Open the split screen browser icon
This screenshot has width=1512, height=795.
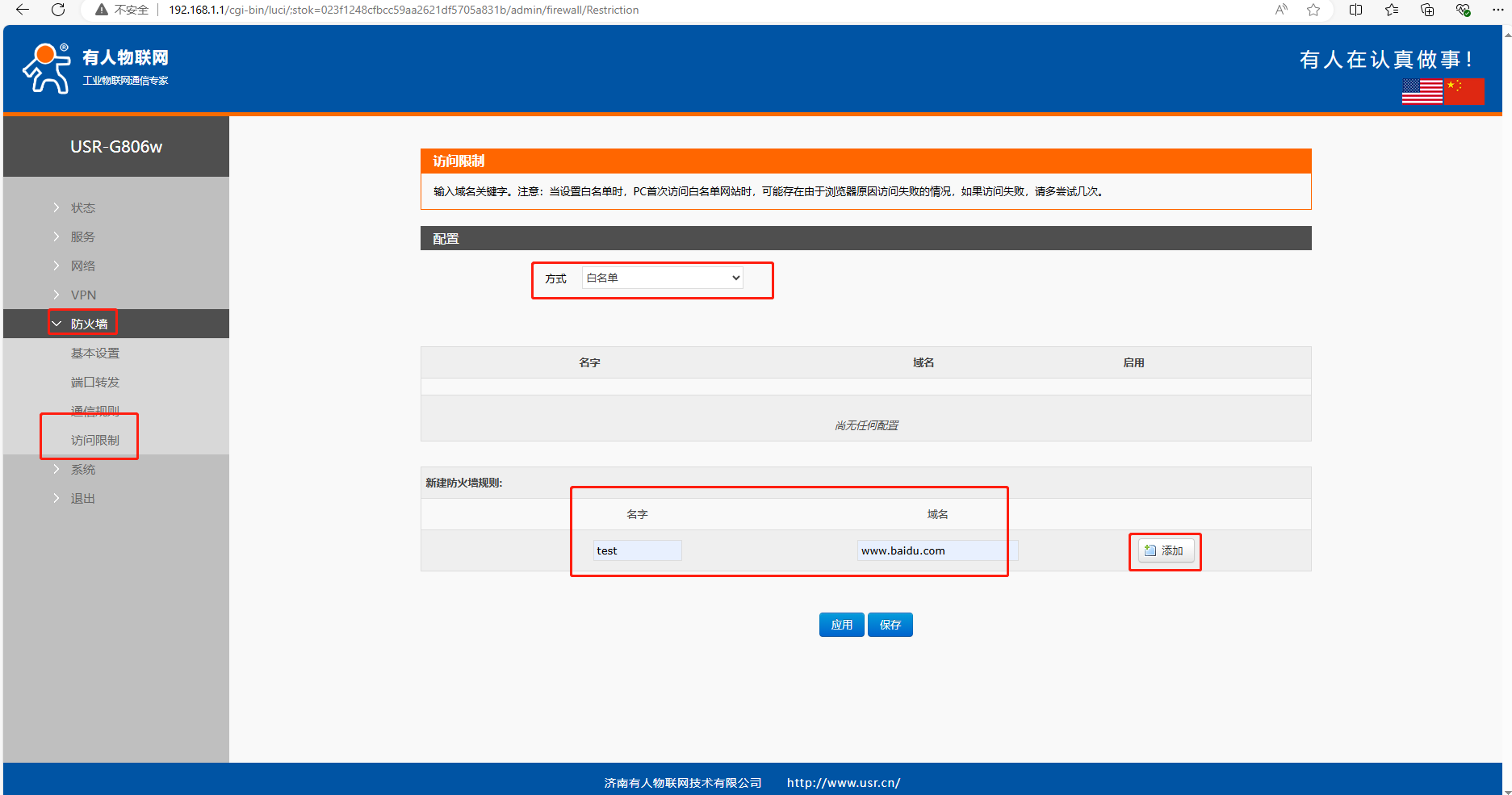pyautogui.click(x=1355, y=10)
